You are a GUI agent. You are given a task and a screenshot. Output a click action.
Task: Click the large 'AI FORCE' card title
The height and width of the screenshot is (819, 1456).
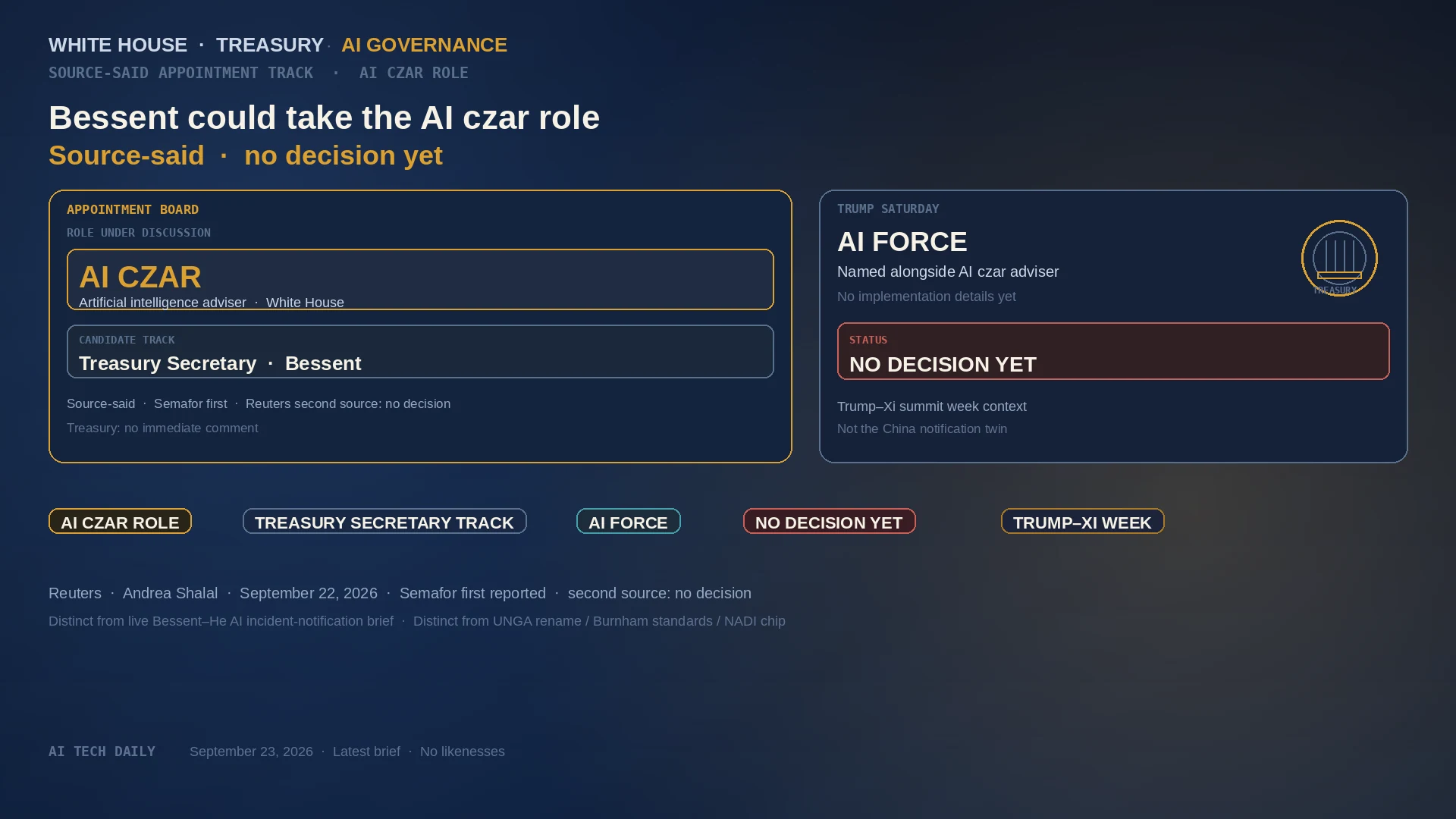(x=902, y=242)
